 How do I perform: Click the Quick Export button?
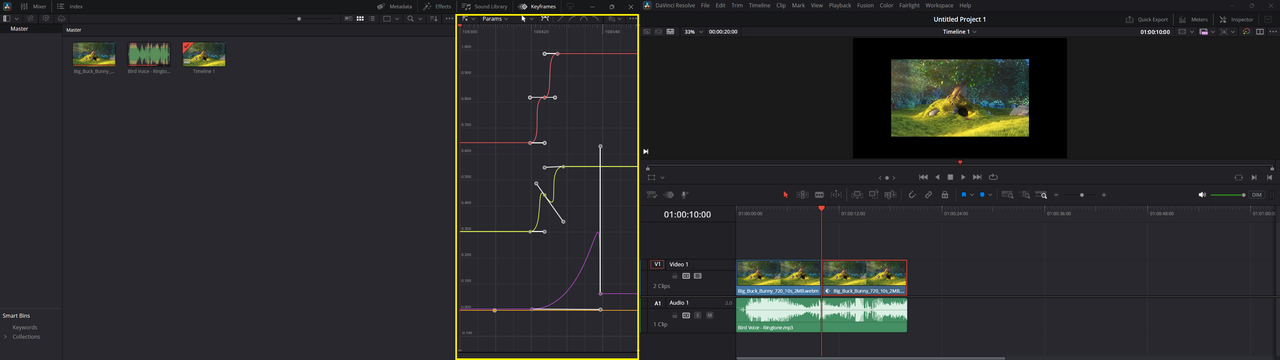point(1146,19)
